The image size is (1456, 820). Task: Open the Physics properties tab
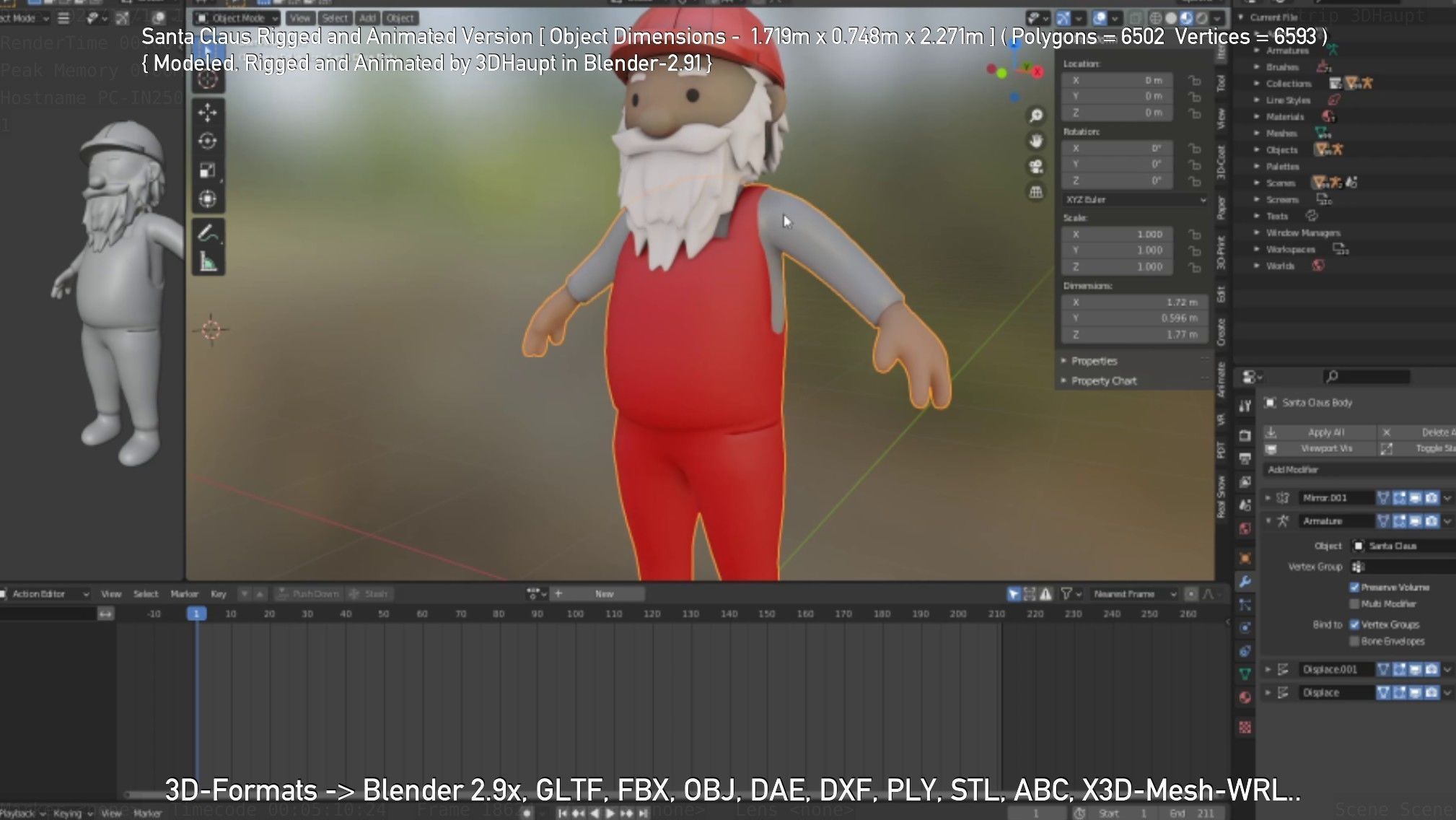point(1245,627)
